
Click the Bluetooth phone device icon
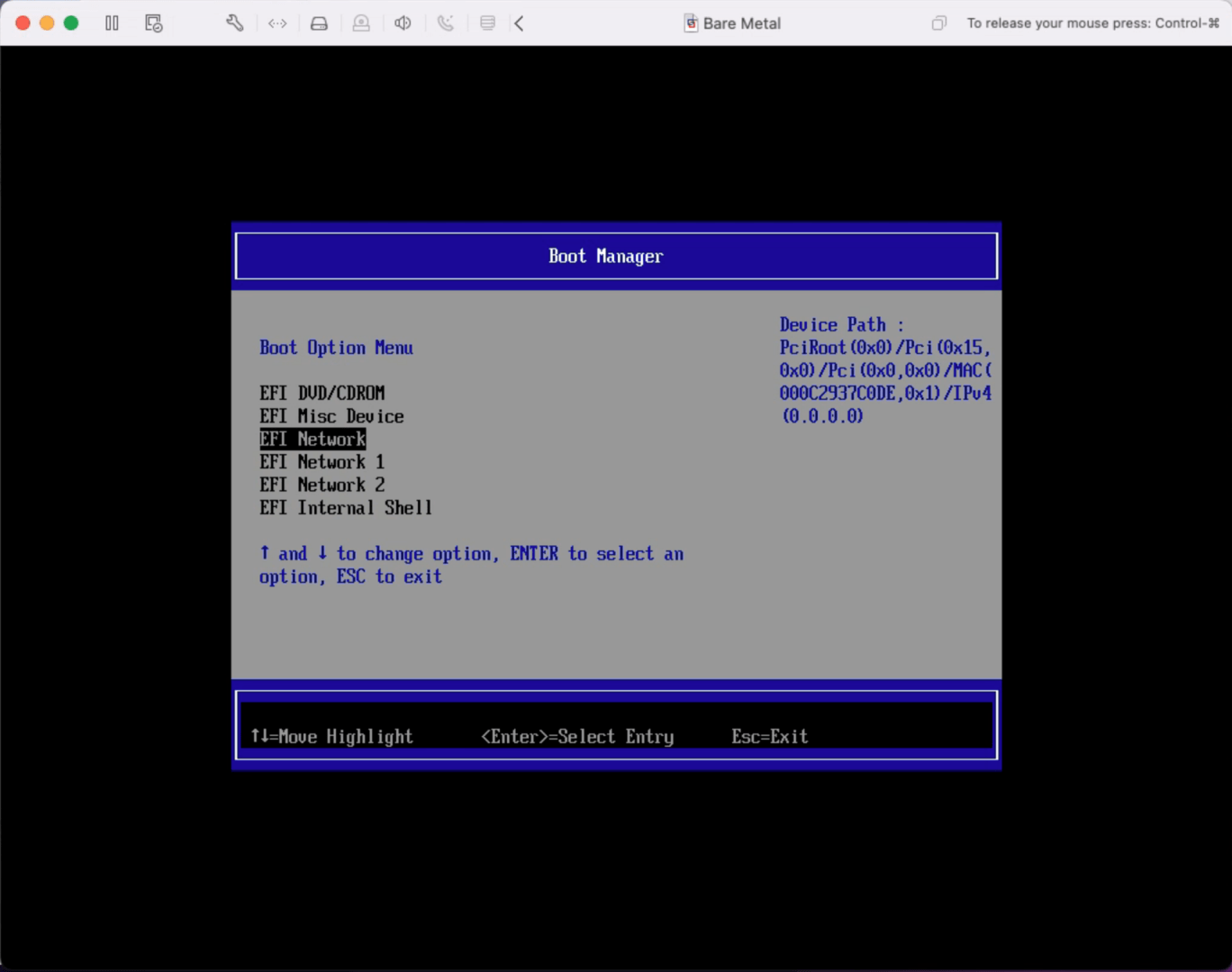click(446, 23)
